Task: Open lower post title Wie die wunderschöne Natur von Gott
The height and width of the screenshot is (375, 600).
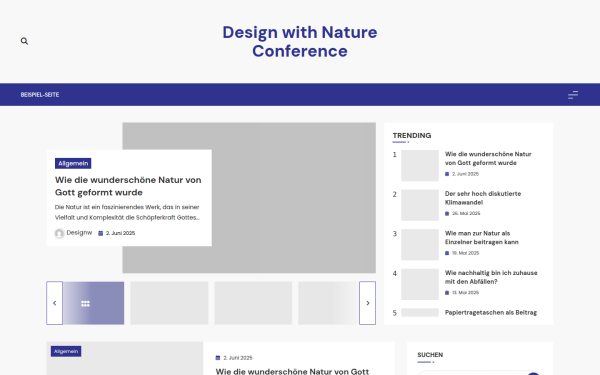Action: [x=292, y=371]
